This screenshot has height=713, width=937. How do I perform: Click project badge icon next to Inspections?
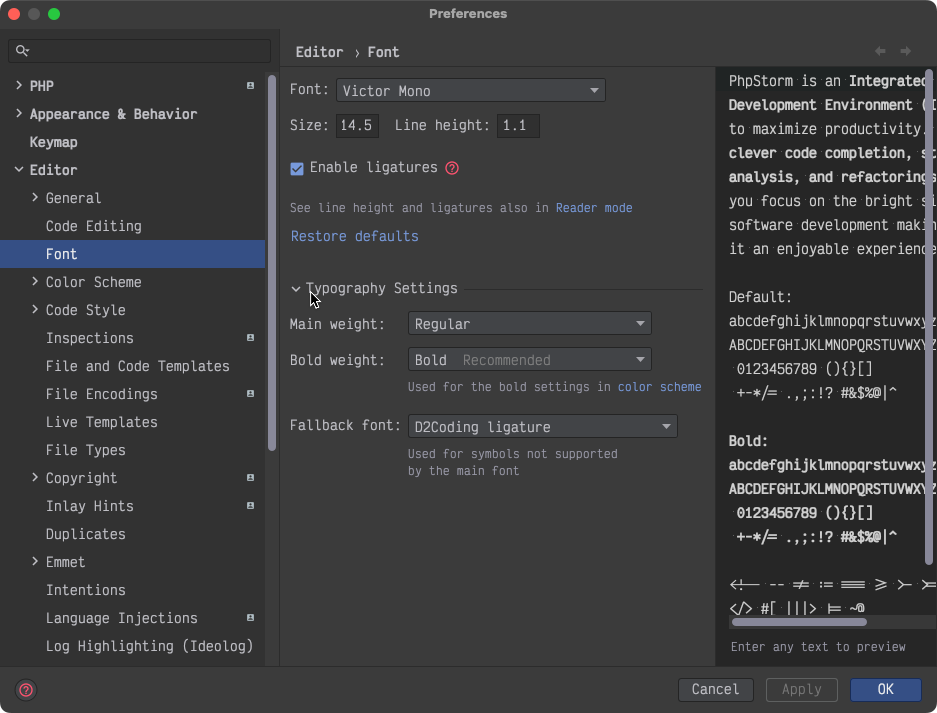(x=250, y=338)
